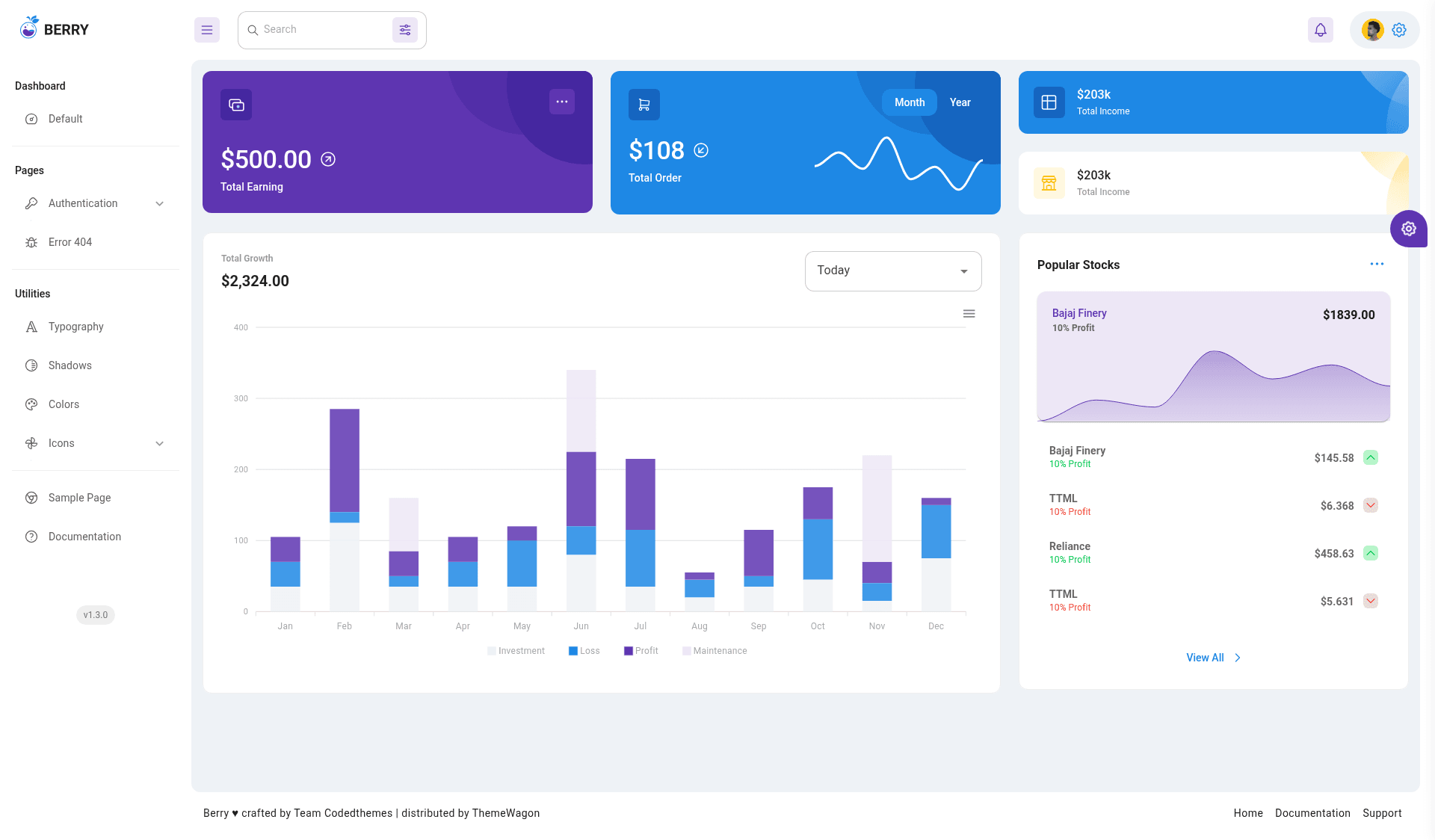Open the floating purple customization gear
The width and height of the screenshot is (1435, 840).
click(x=1409, y=229)
